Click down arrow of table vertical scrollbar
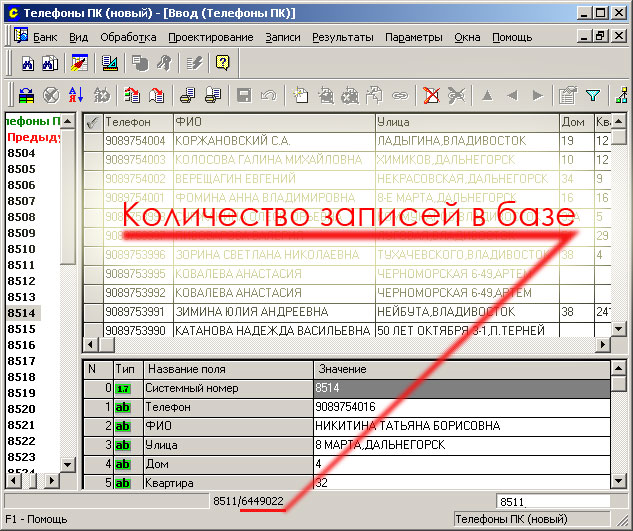Image resolution: width=633 pixels, height=531 pixels. pyautogui.click(x=619, y=327)
